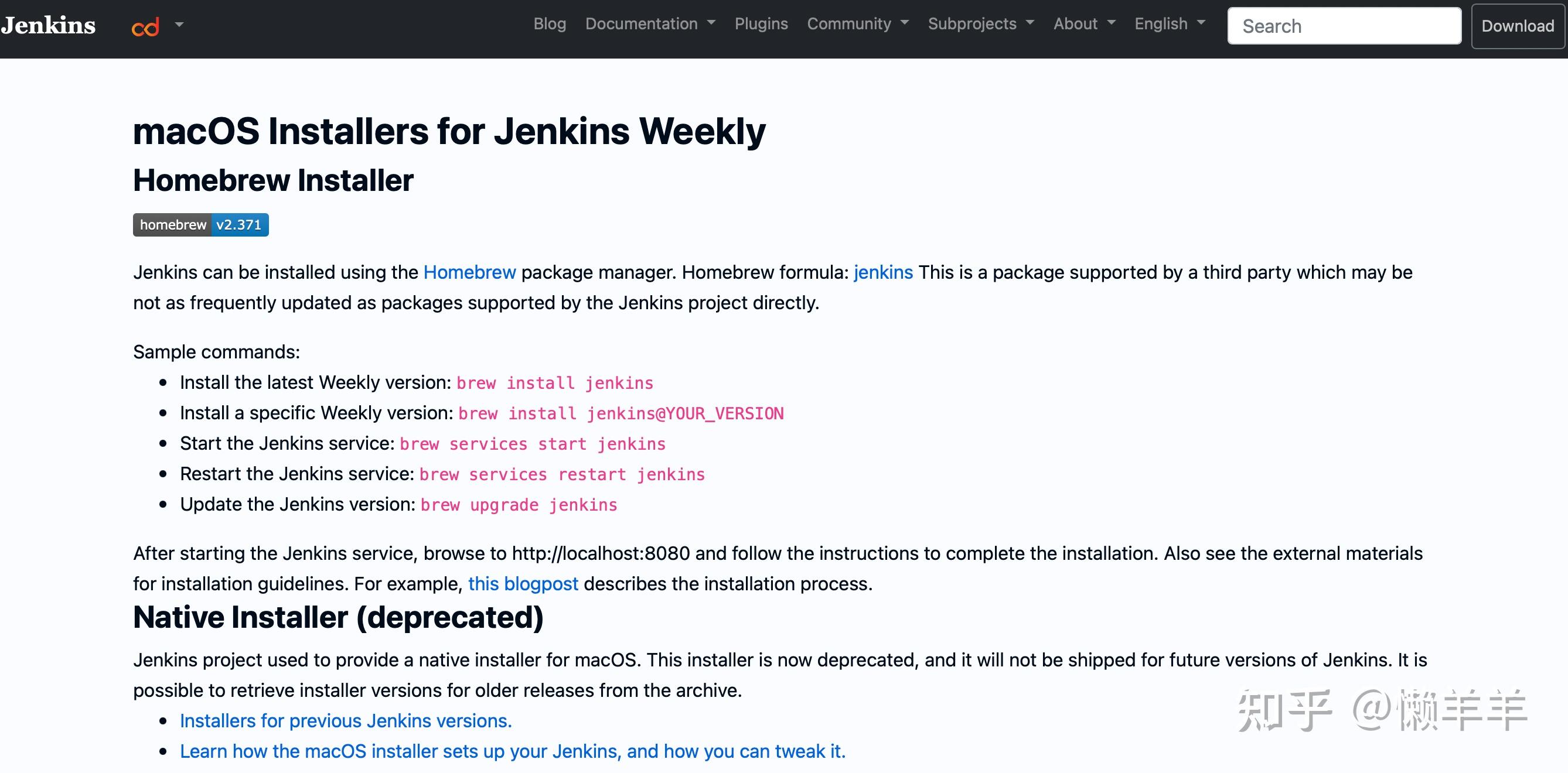
Task: Open the Plugins navigation item
Action: pos(762,24)
